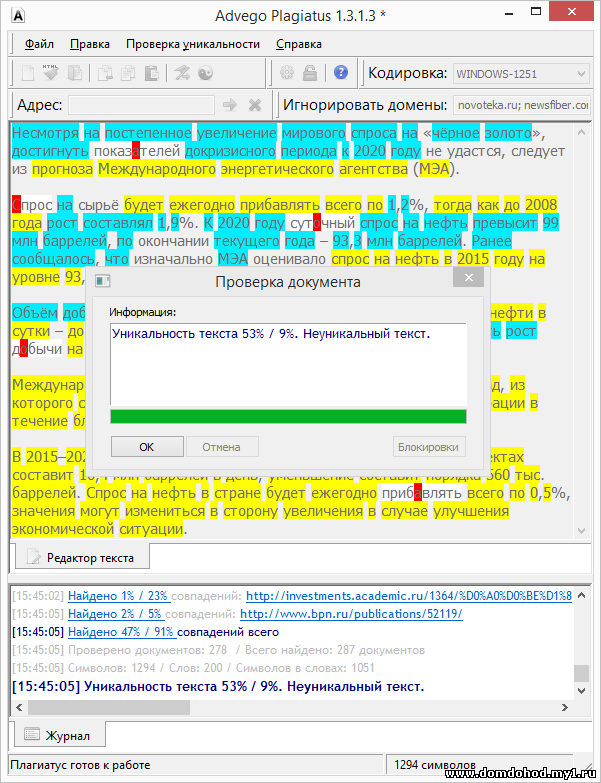
Task: Click text editor scrollbar down arrow
Action: [581, 530]
